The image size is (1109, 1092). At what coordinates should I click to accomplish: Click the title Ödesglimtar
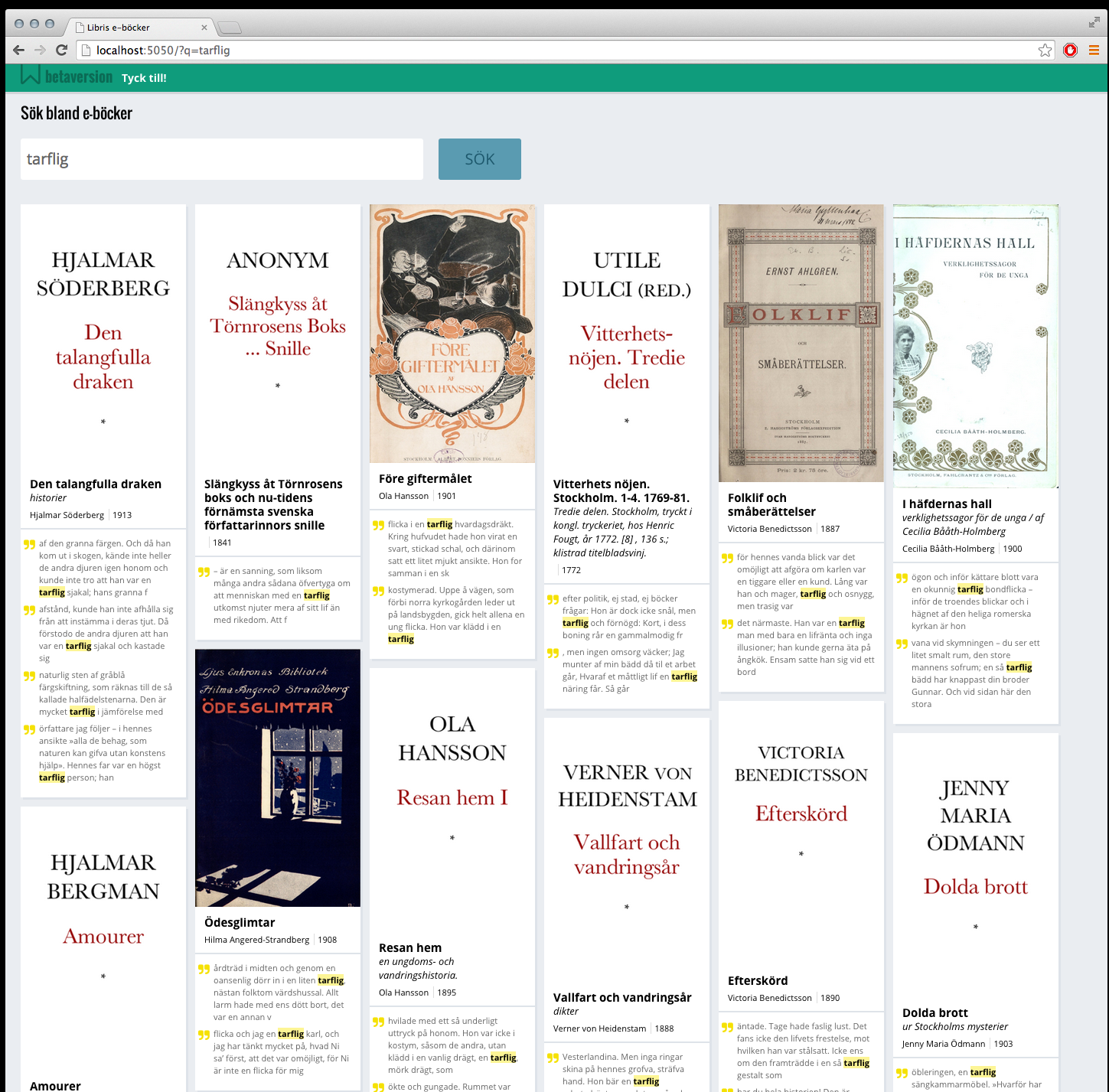point(240,922)
